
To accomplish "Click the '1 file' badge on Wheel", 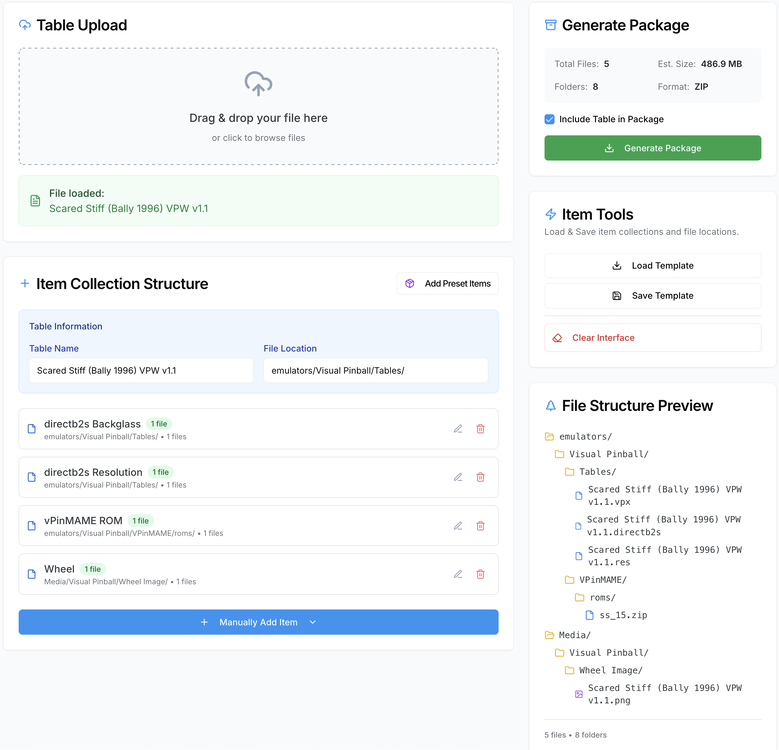I will pos(92,569).
